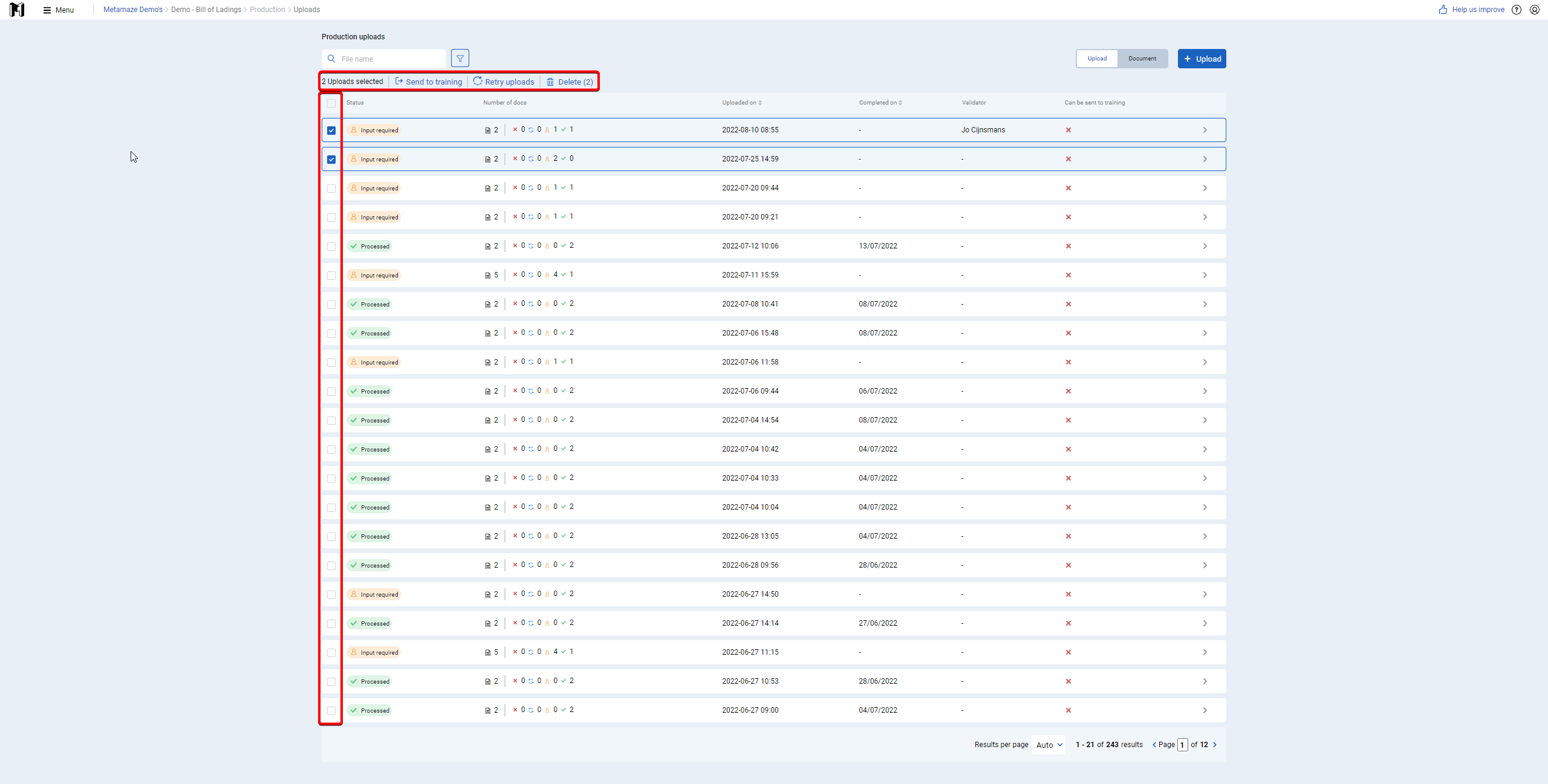1548x784 pixels.
Task: Open Demo - Bill of Ladings breadcrumb
Action: click(x=206, y=10)
